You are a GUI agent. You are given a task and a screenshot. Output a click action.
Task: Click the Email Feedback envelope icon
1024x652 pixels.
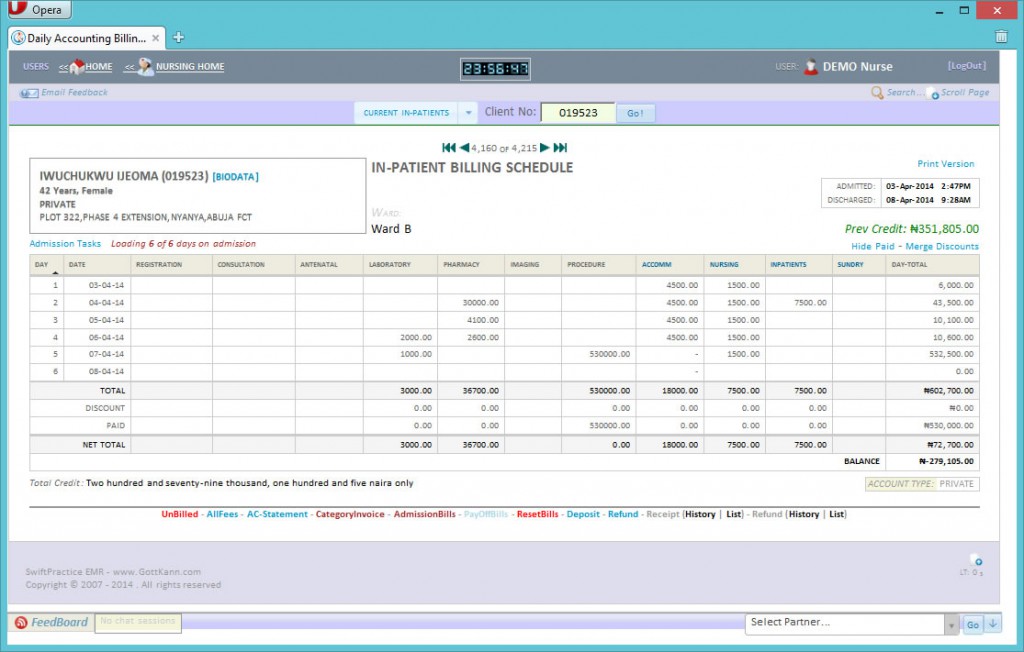(x=30, y=93)
